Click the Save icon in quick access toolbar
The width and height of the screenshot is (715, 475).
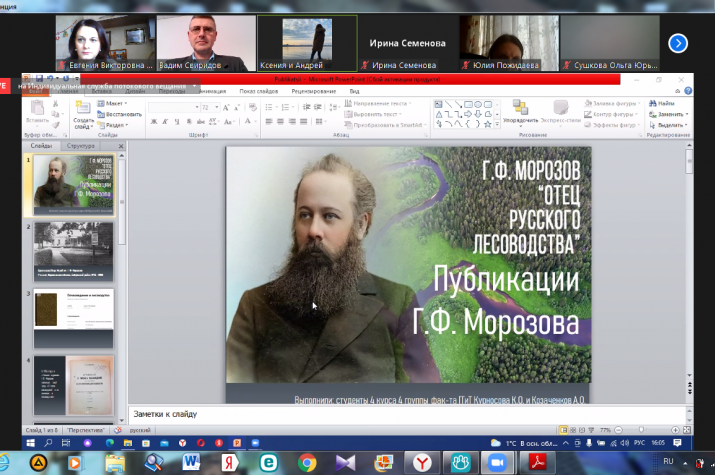(39, 78)
